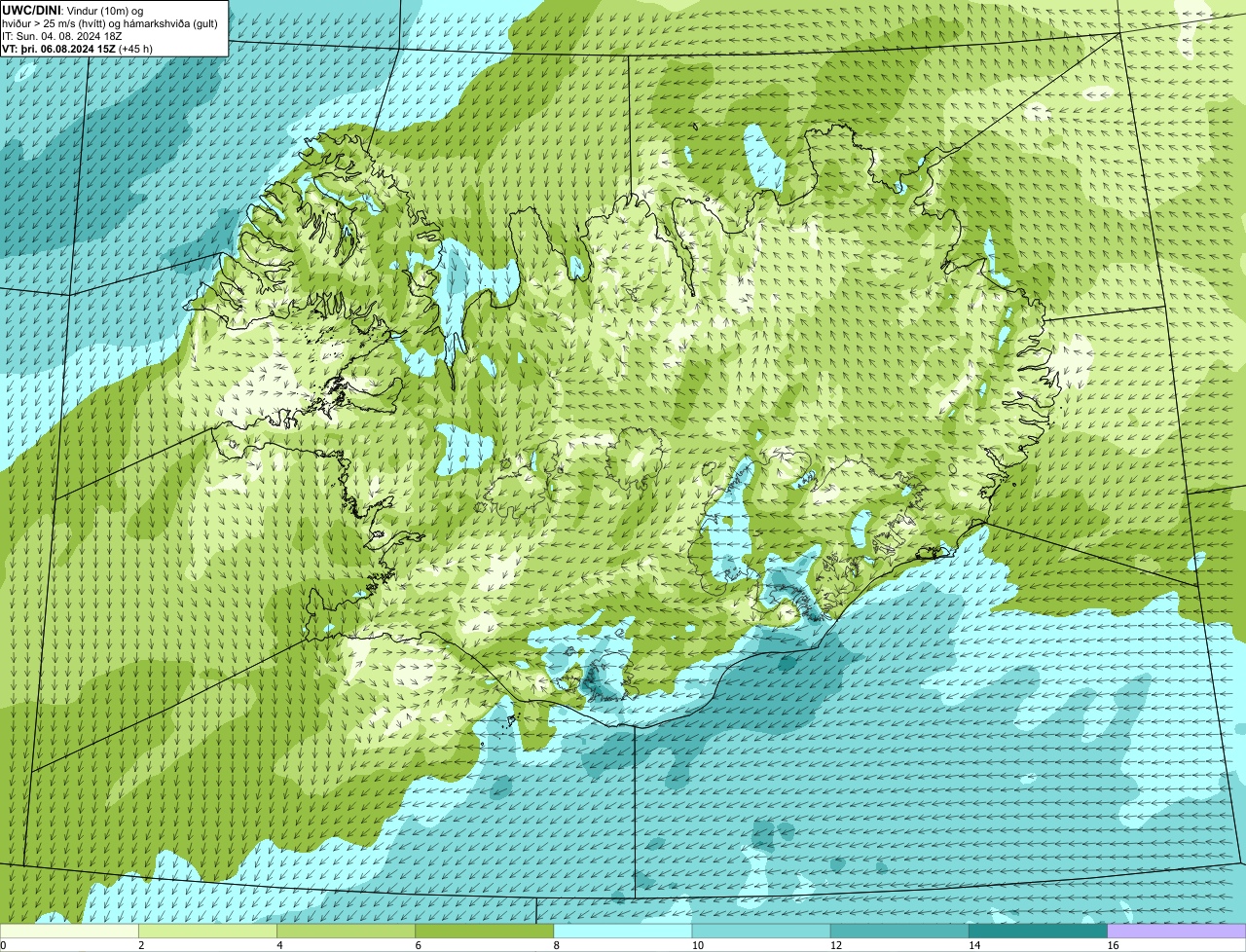Screen dimensions: 1246x952
Task: Click the pale yellow 0–2 legend swatch
Action: (x=69, y=931)
